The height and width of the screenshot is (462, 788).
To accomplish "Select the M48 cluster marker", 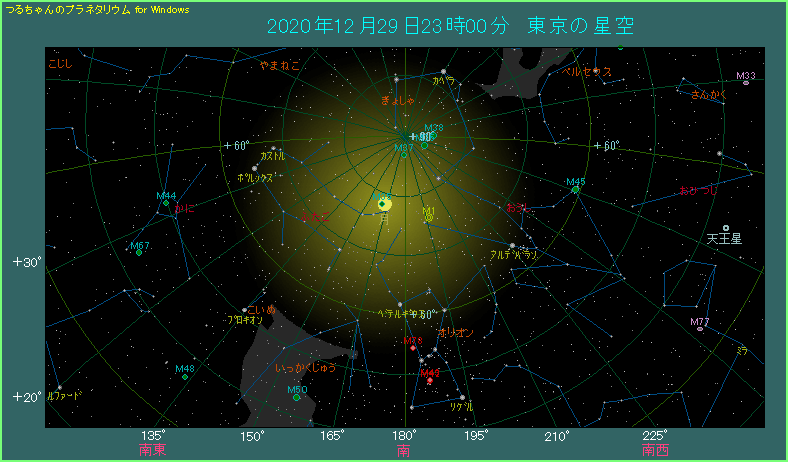I will (x=185, y=376).
